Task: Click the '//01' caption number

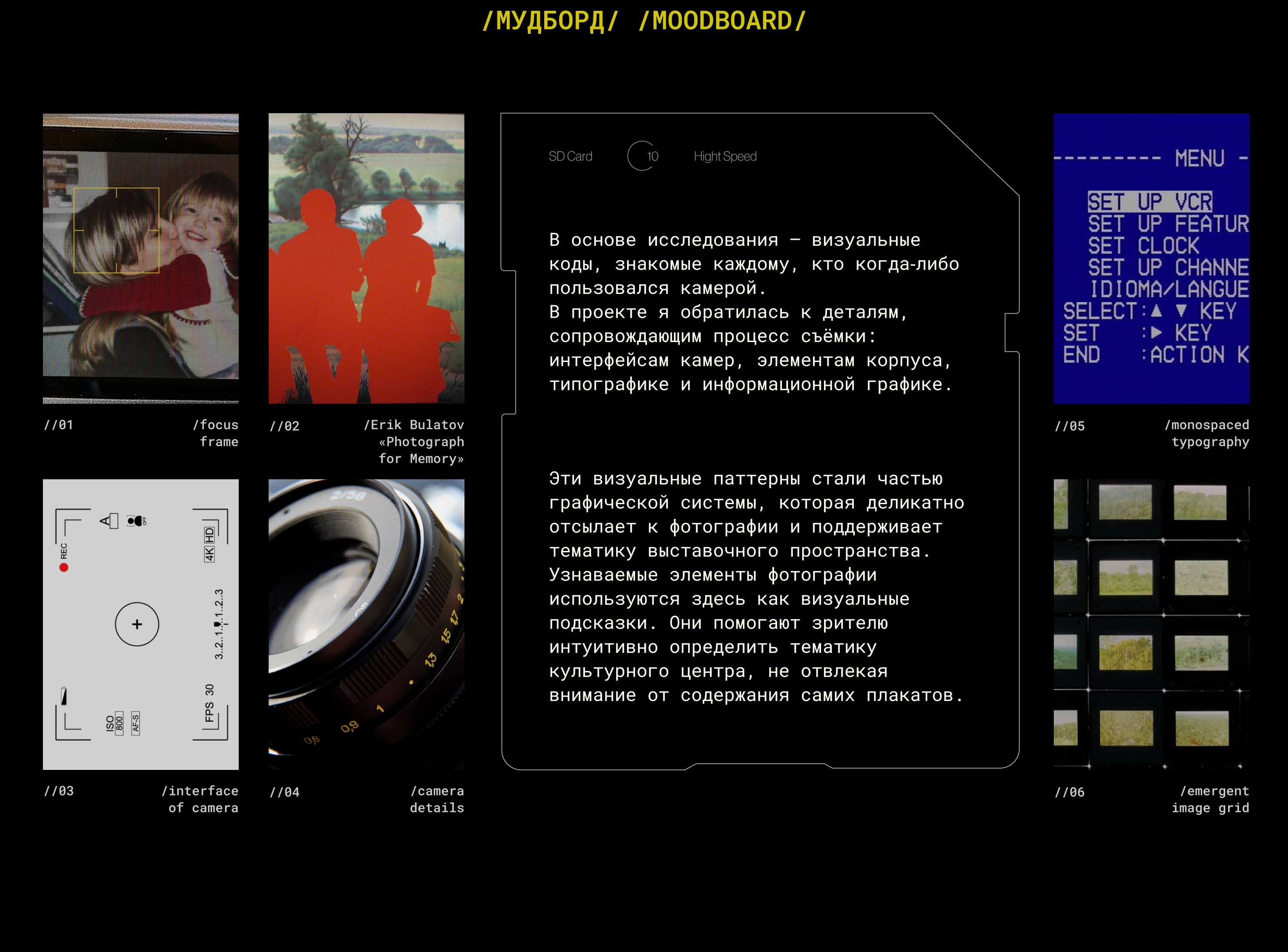Action: coord(59,425)
